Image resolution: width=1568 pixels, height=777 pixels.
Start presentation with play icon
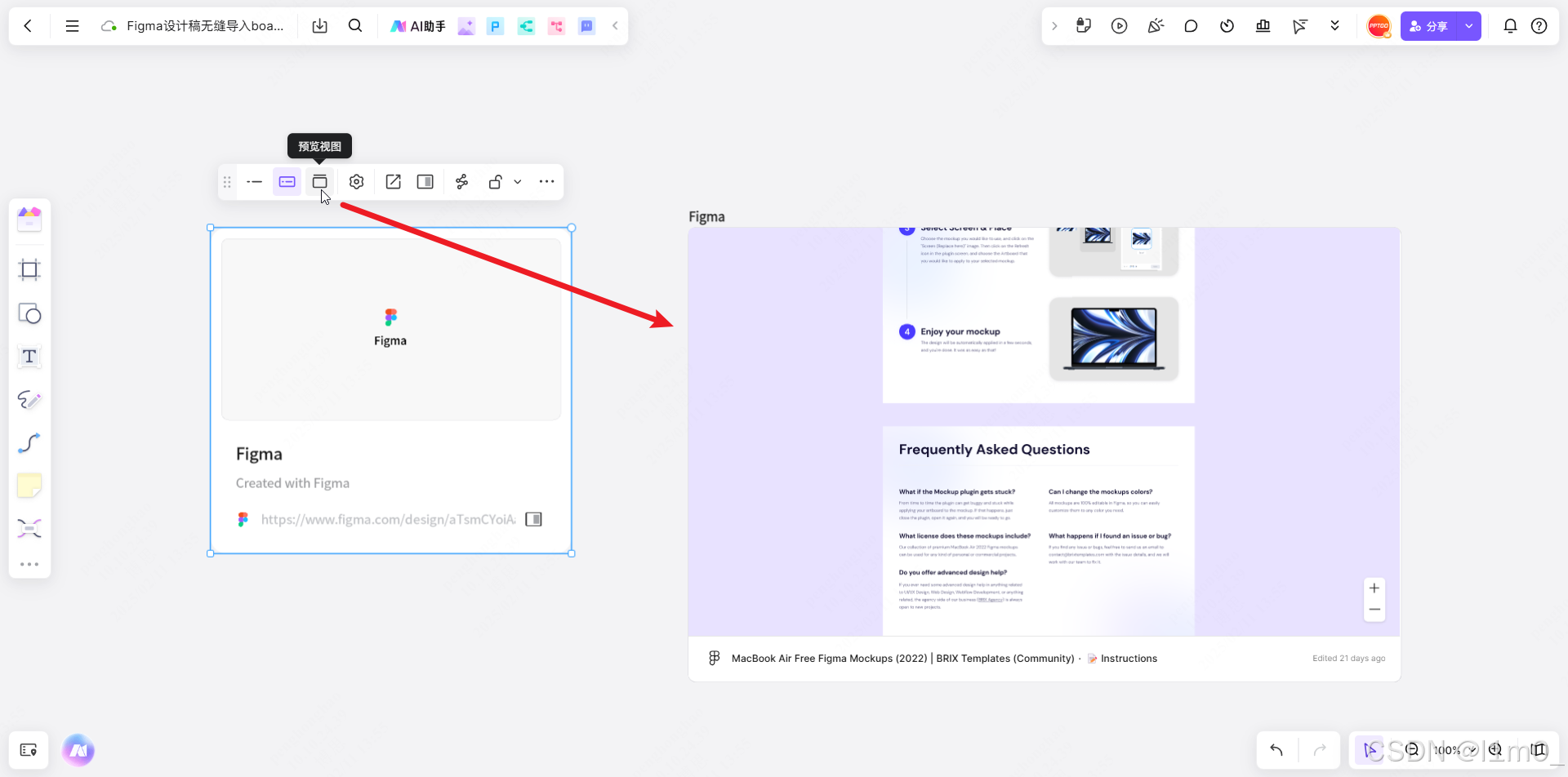pyautogui.click(x=1120, y=26)
